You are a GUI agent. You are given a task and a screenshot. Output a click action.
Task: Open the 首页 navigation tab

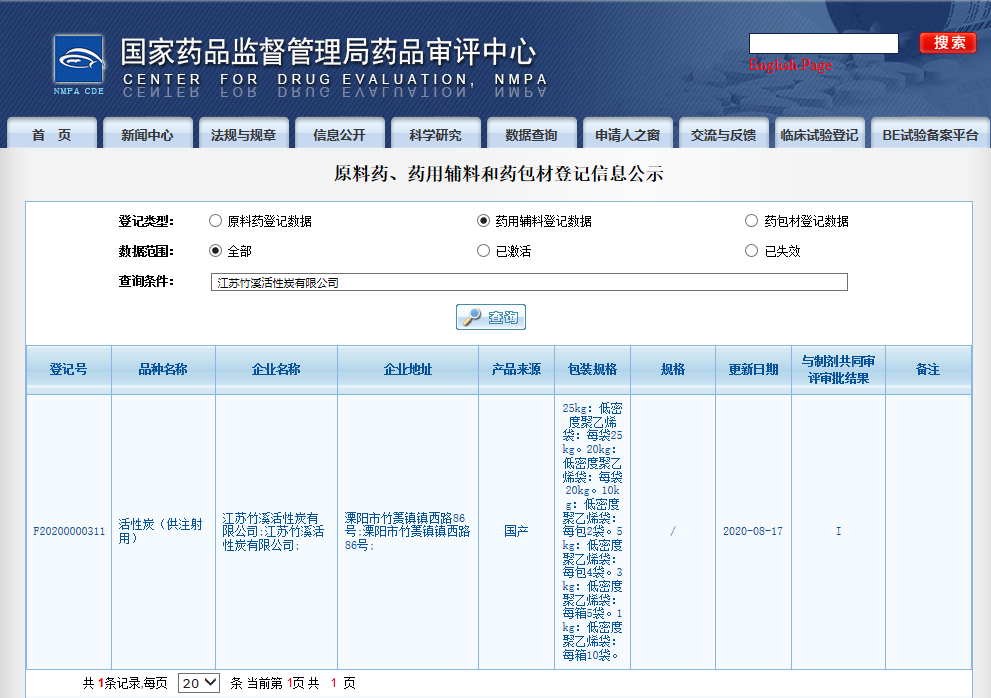pyautogui.click(x=52, y=135)
